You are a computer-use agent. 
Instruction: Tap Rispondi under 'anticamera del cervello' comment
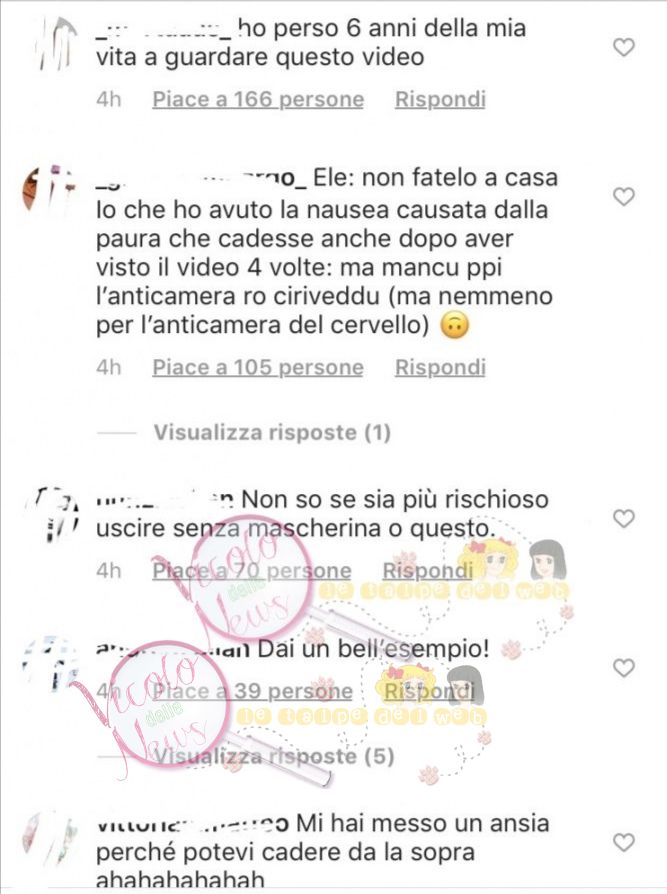tap(440, 368)
